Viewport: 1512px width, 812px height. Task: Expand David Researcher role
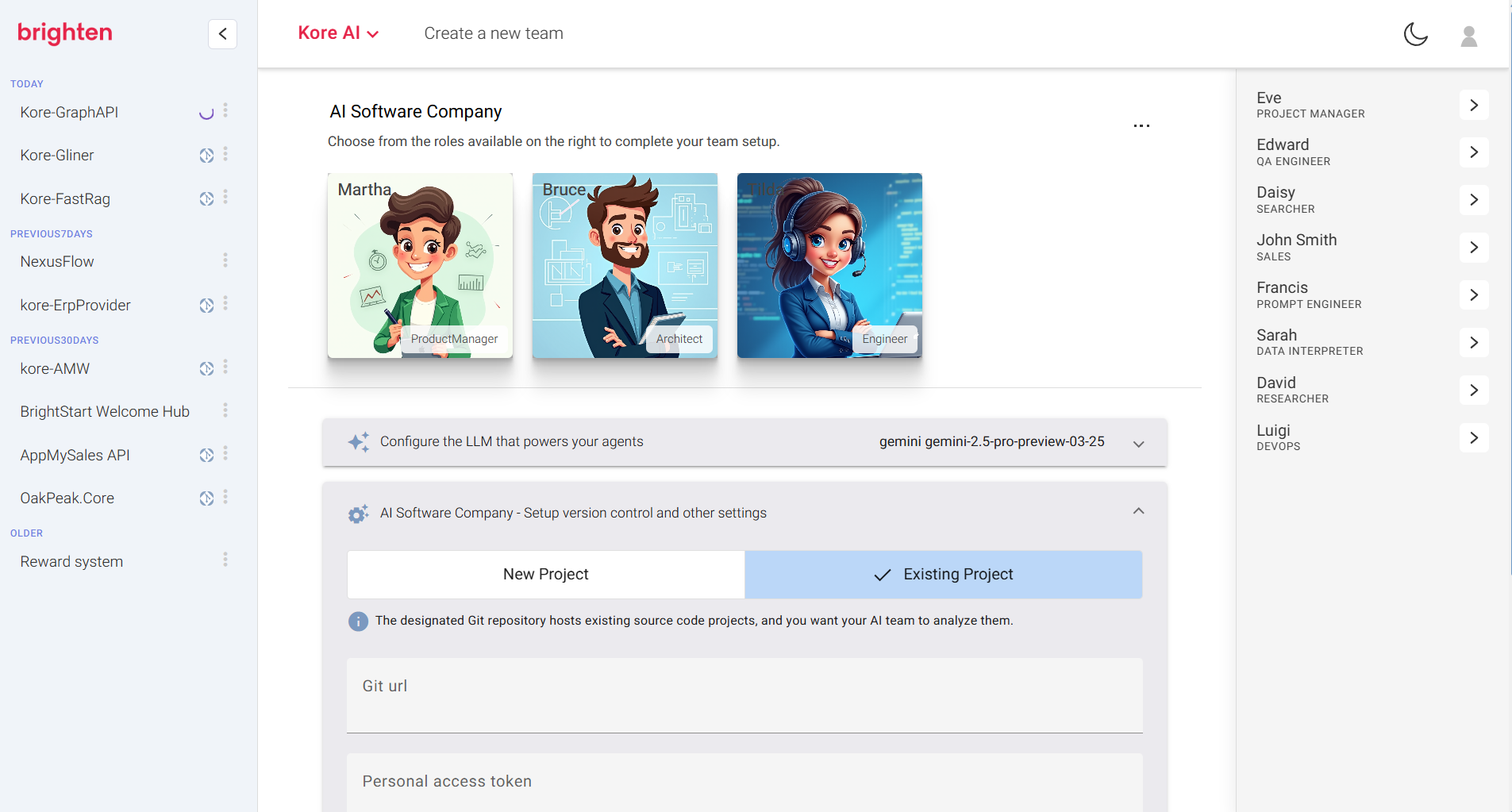[1473, 391]
